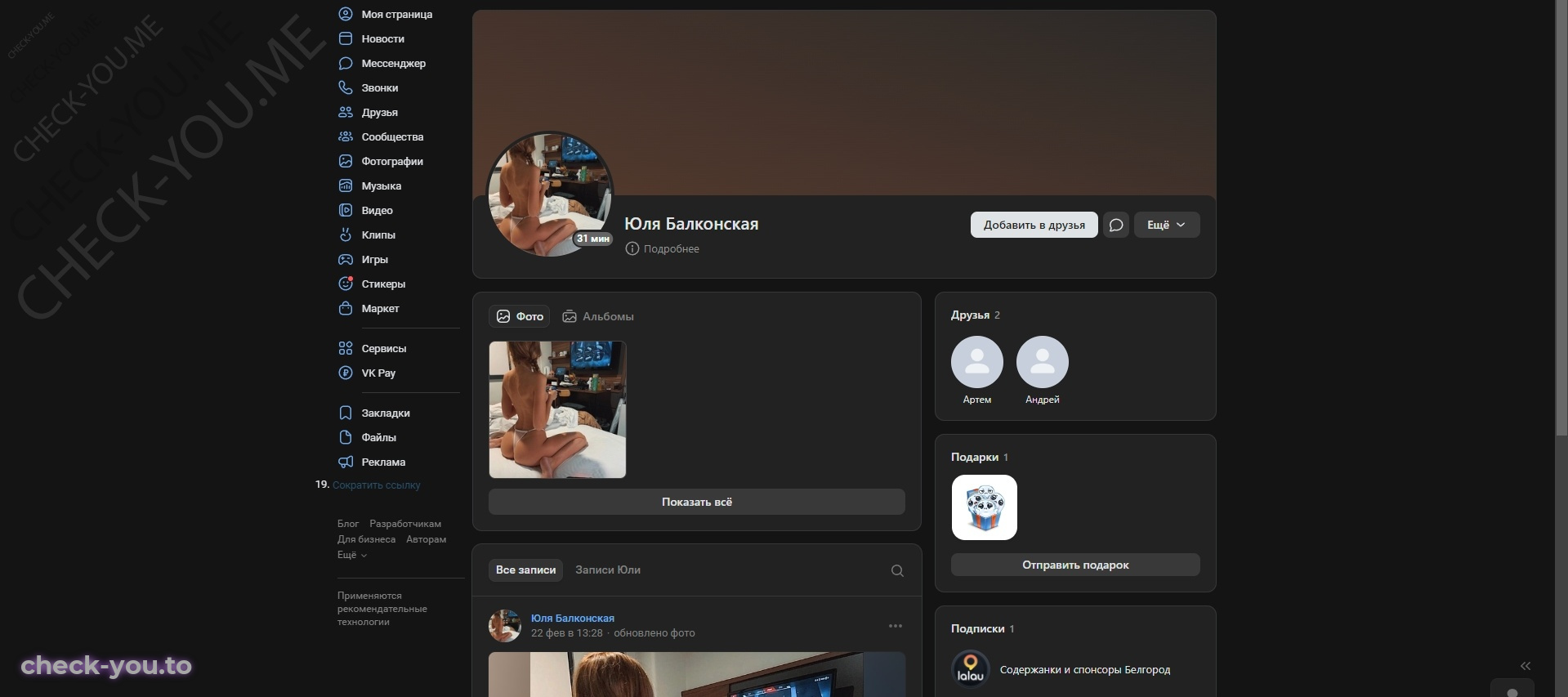Open the Видео sidebar icon
Image resolution: width=1568 pixels, height=697 pixels.
(346, 210)
